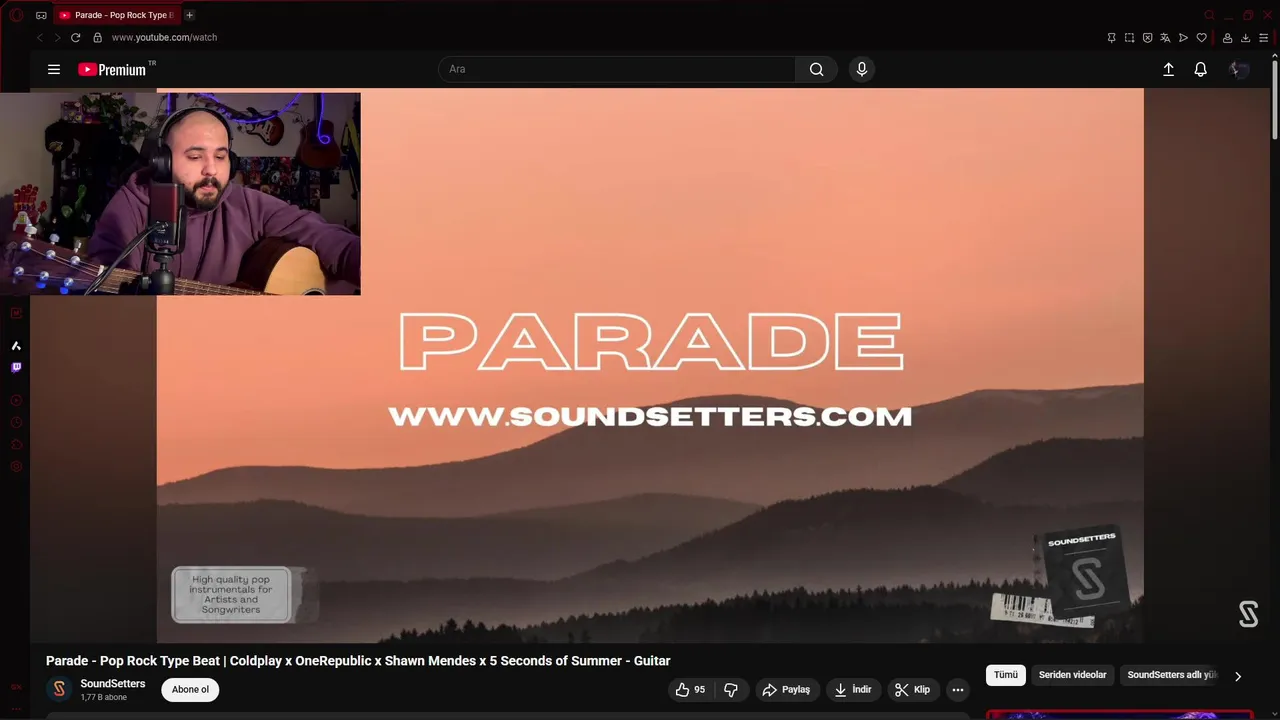1280x720 pixels.
Task: Open the sidebar extensions cube icon
Action: click(16, 445)
